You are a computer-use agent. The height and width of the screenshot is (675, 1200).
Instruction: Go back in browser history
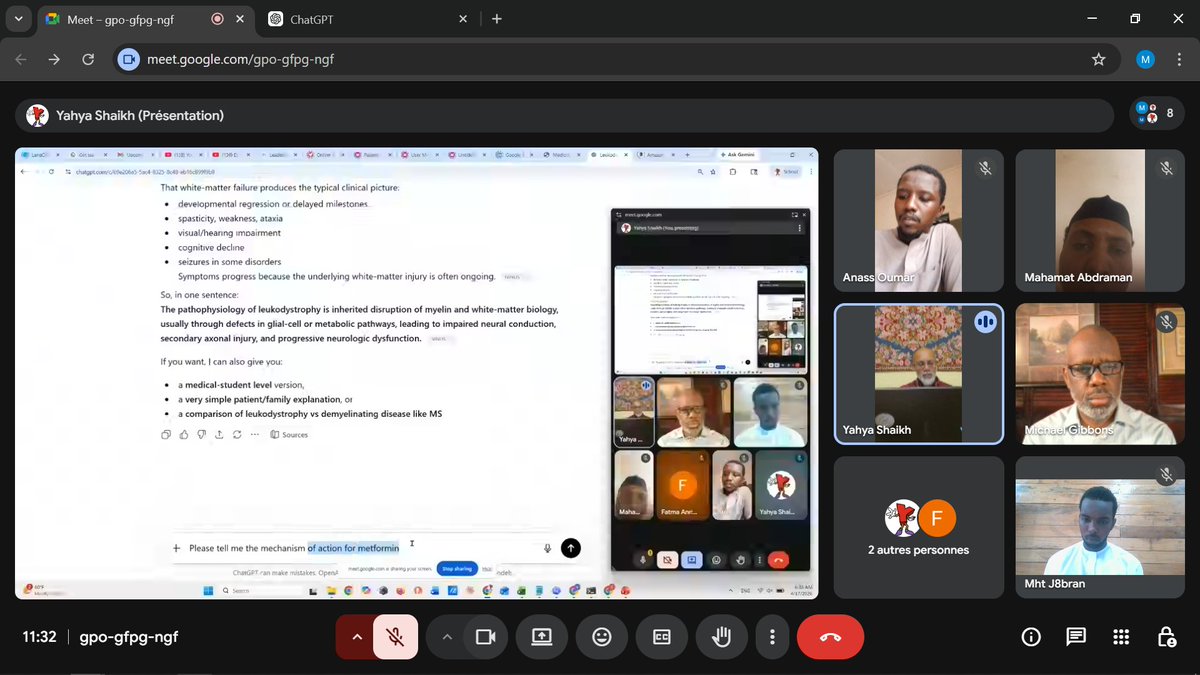pyautogui.click(x=21, y=59)
